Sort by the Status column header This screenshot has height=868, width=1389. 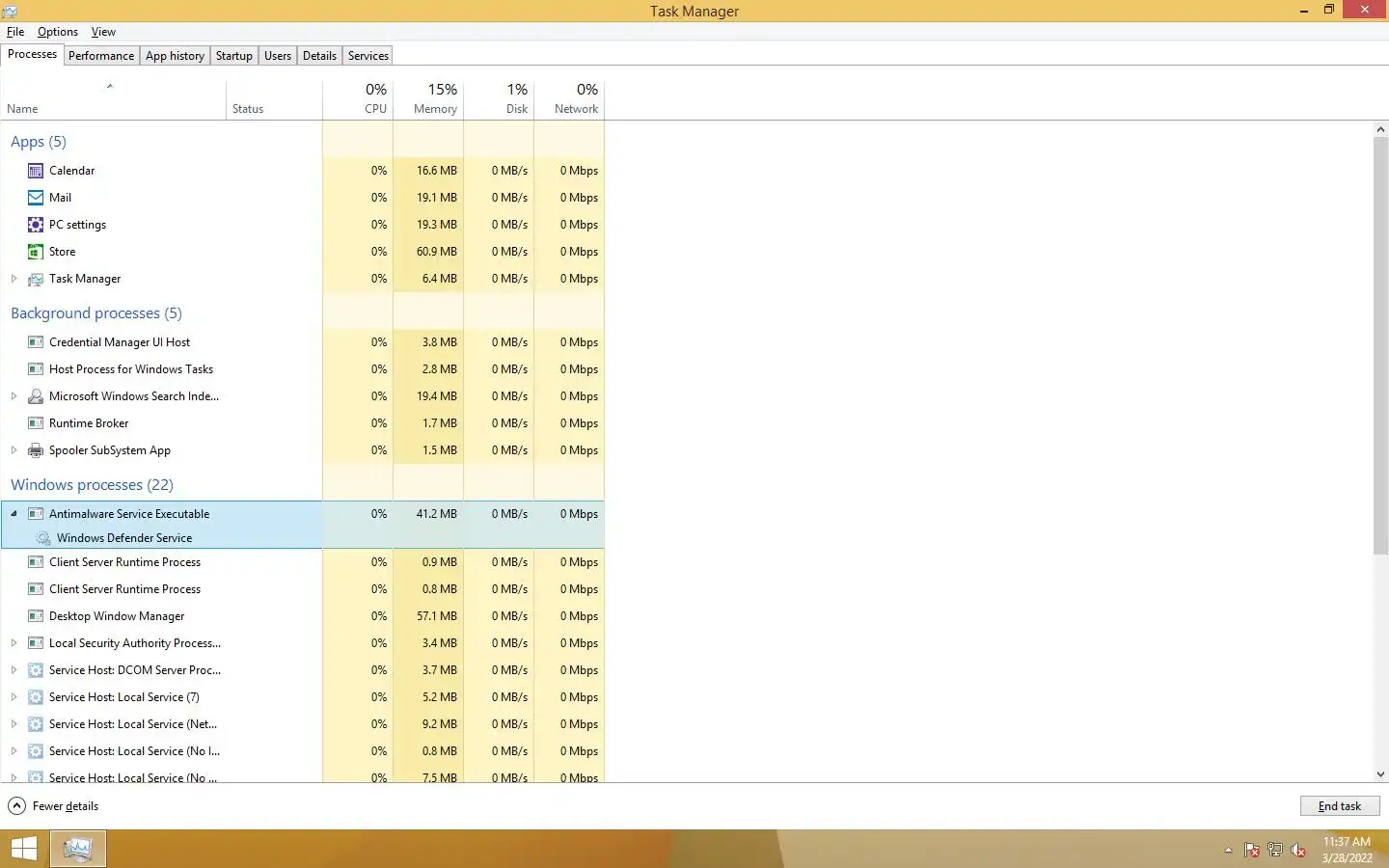(274, 99)
